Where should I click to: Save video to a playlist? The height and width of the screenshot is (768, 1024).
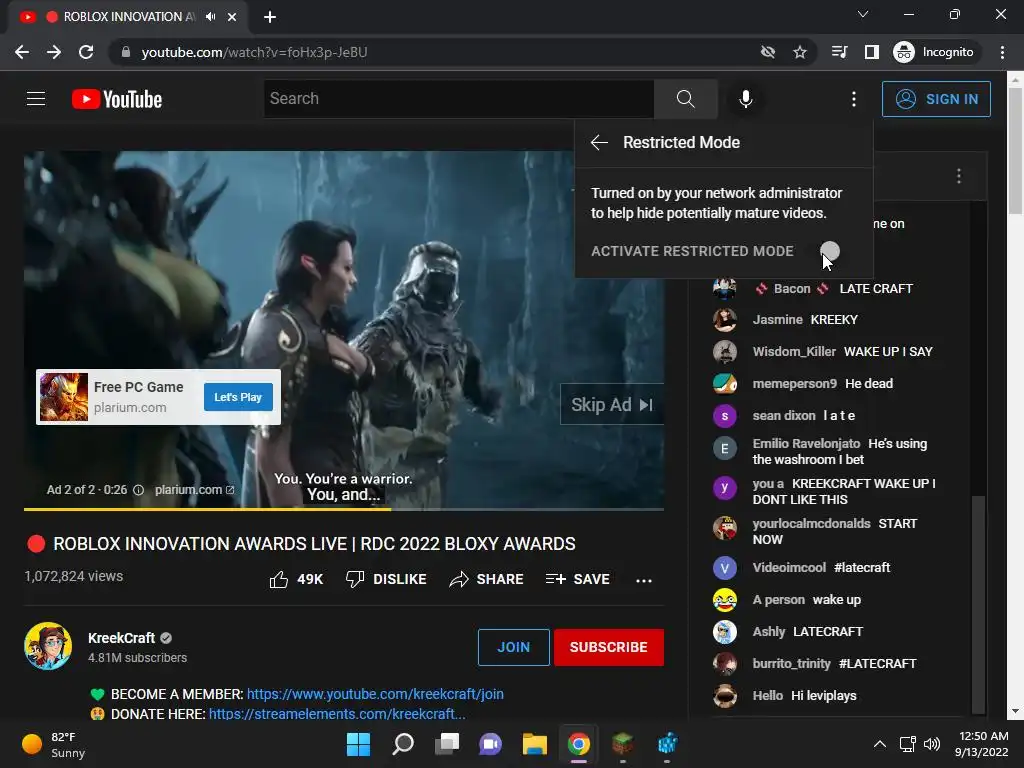[577, 579]
